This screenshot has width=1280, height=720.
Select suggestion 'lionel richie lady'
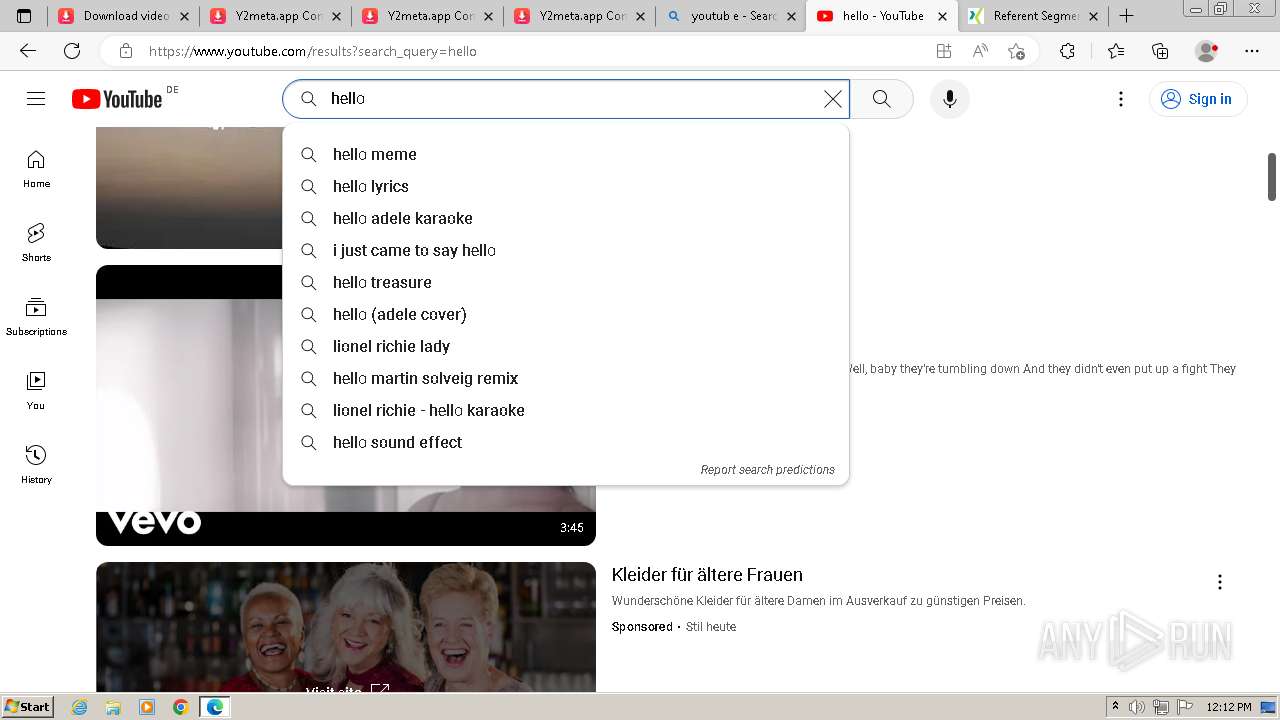566,346
